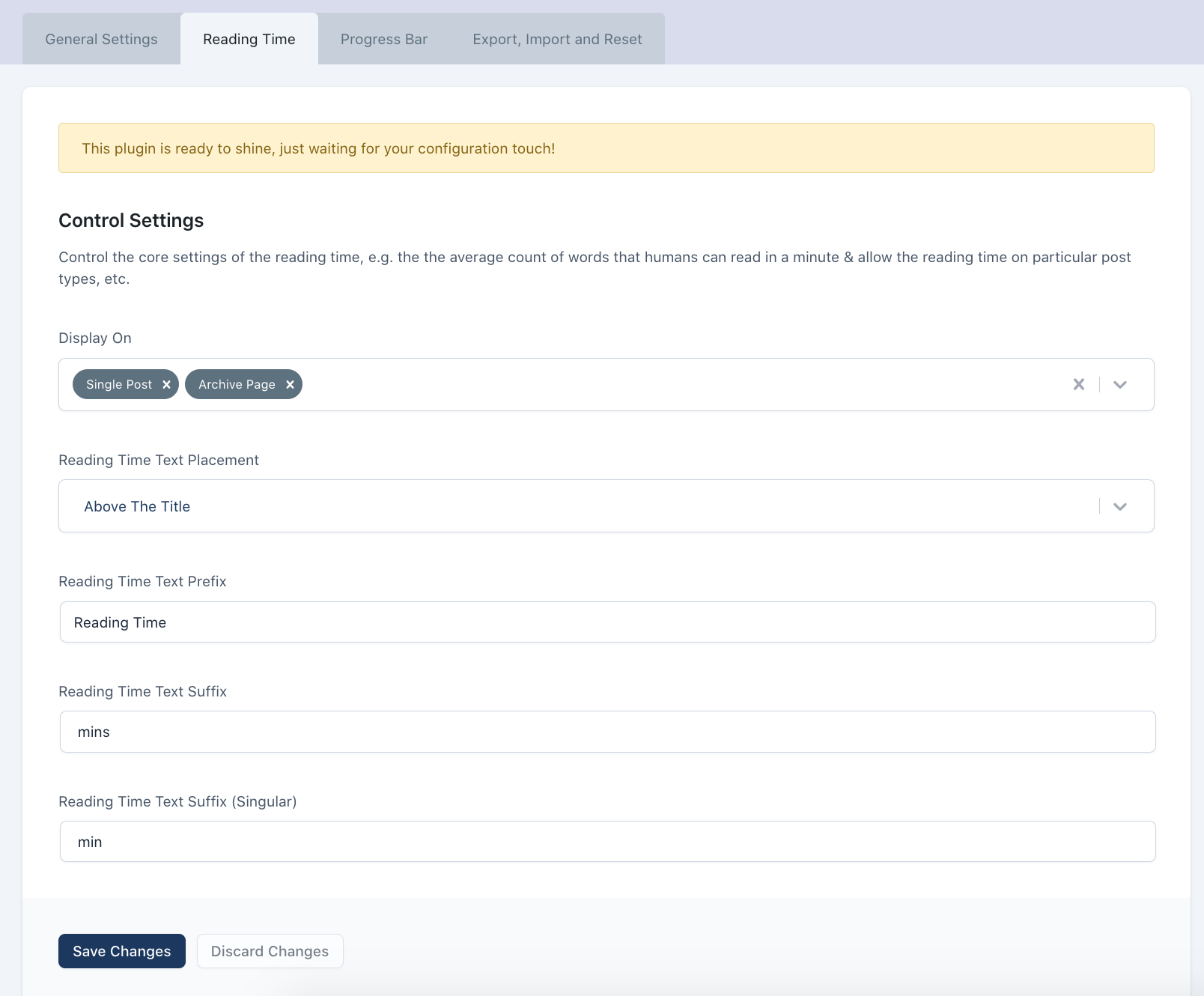
Task: Click Reading Time Text Placement label
Action: coord(159,460)
